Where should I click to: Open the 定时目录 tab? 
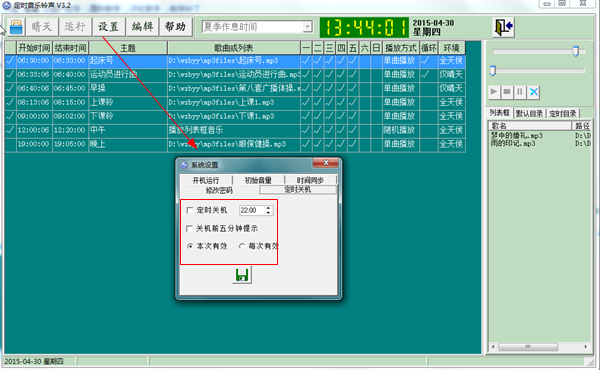coord(563,113)
